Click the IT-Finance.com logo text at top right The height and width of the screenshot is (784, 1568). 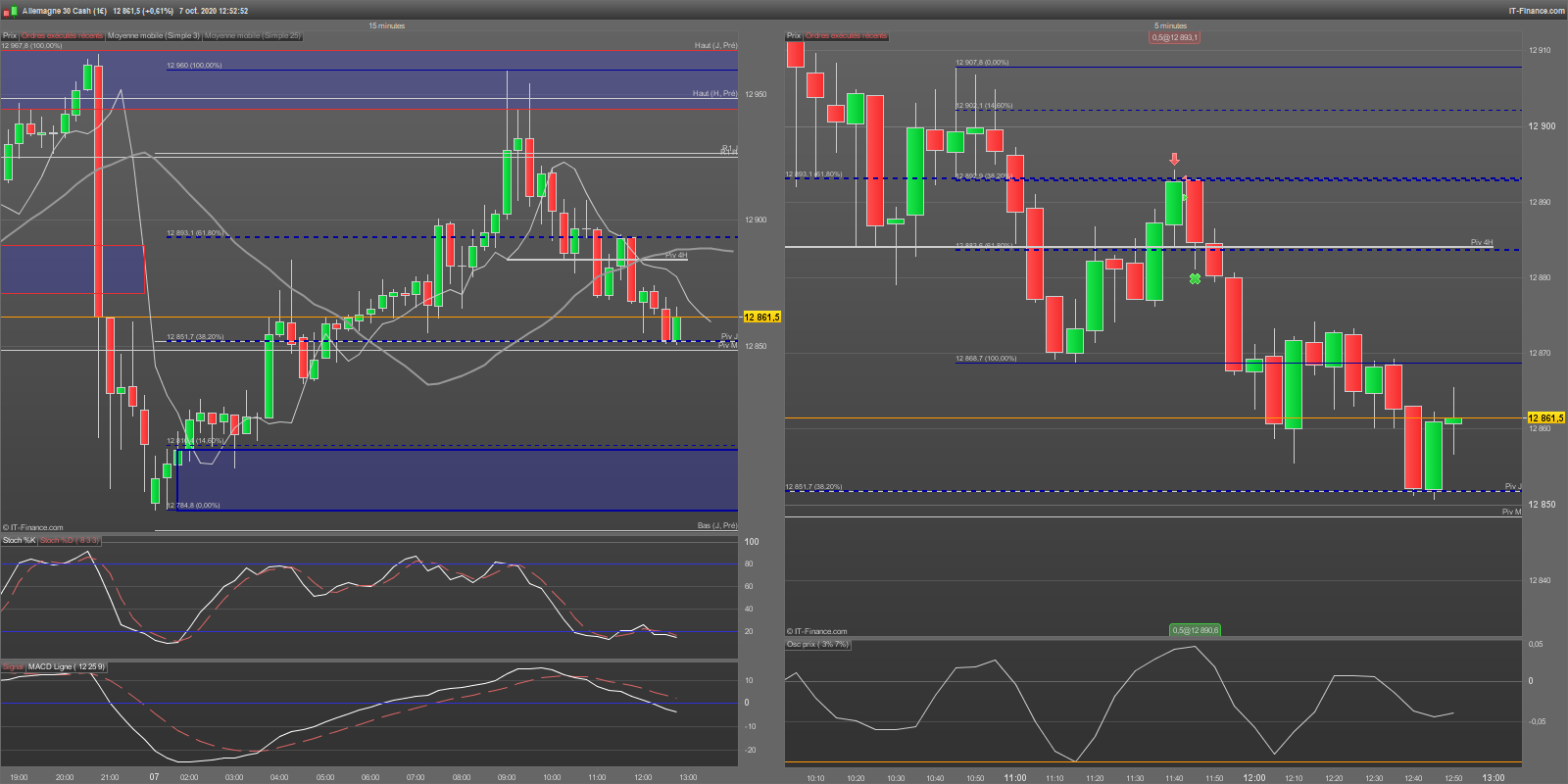(1537, 11)
